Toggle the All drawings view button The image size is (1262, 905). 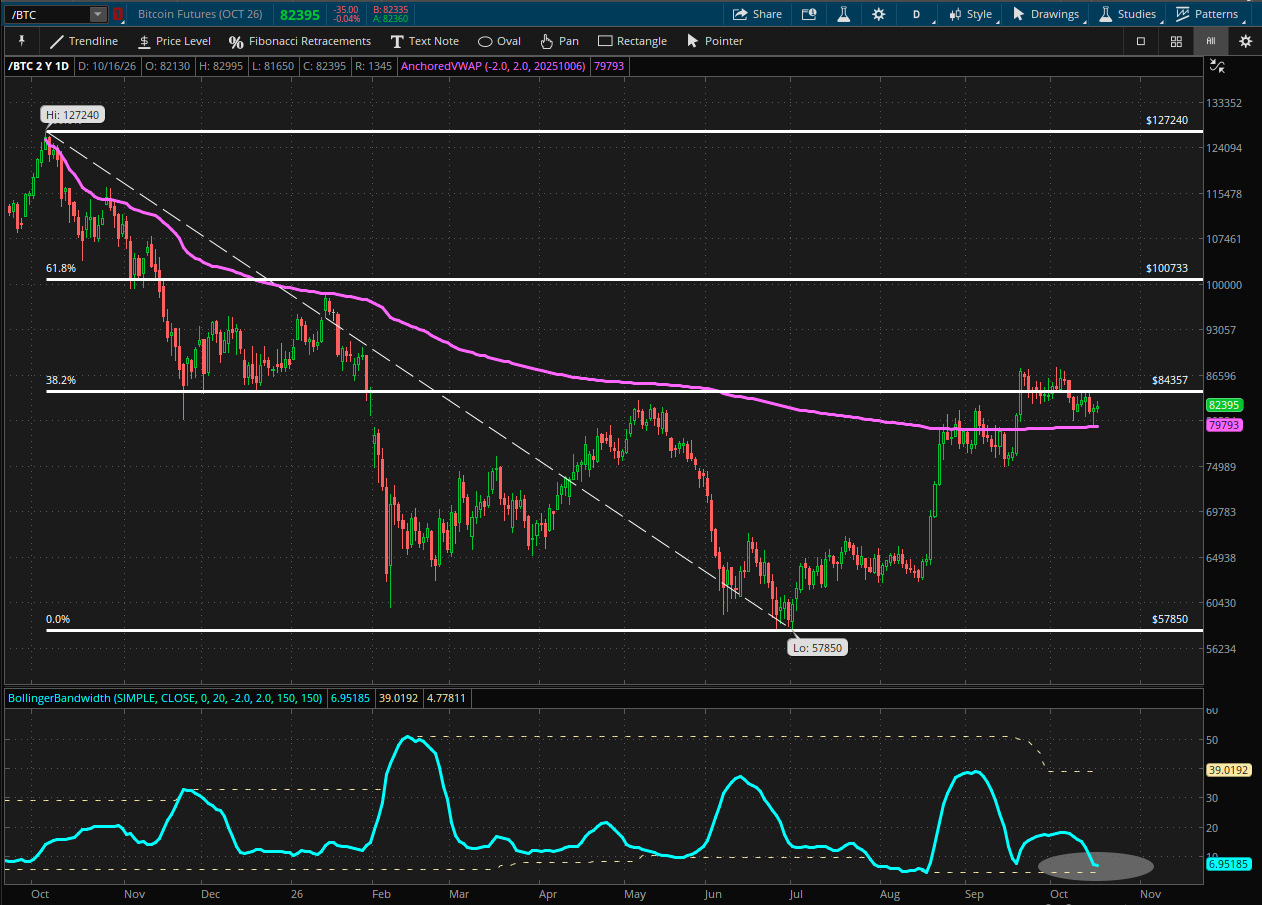click(1210, 41)
